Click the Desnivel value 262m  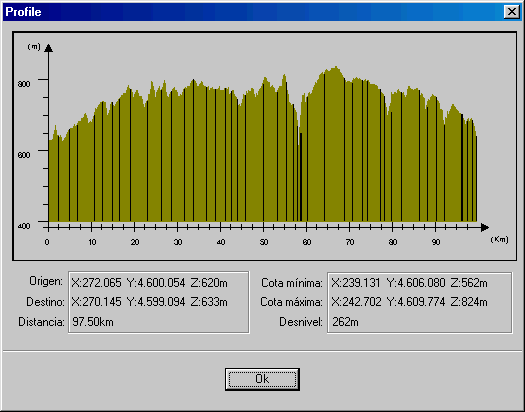click(x=345, y=322)
